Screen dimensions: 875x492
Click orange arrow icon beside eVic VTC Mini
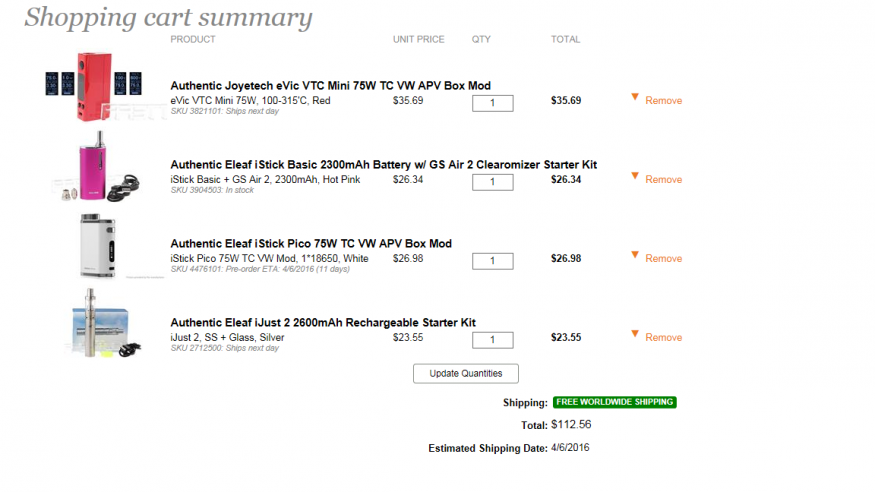click(x=634, y=97)
